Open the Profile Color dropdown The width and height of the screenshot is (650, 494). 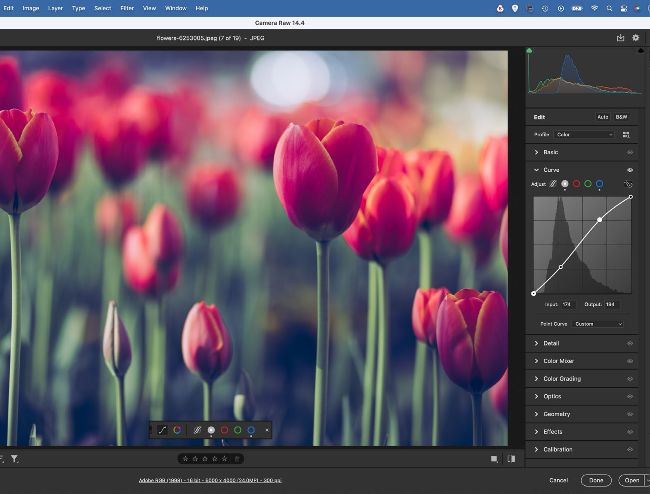[584, 135]
